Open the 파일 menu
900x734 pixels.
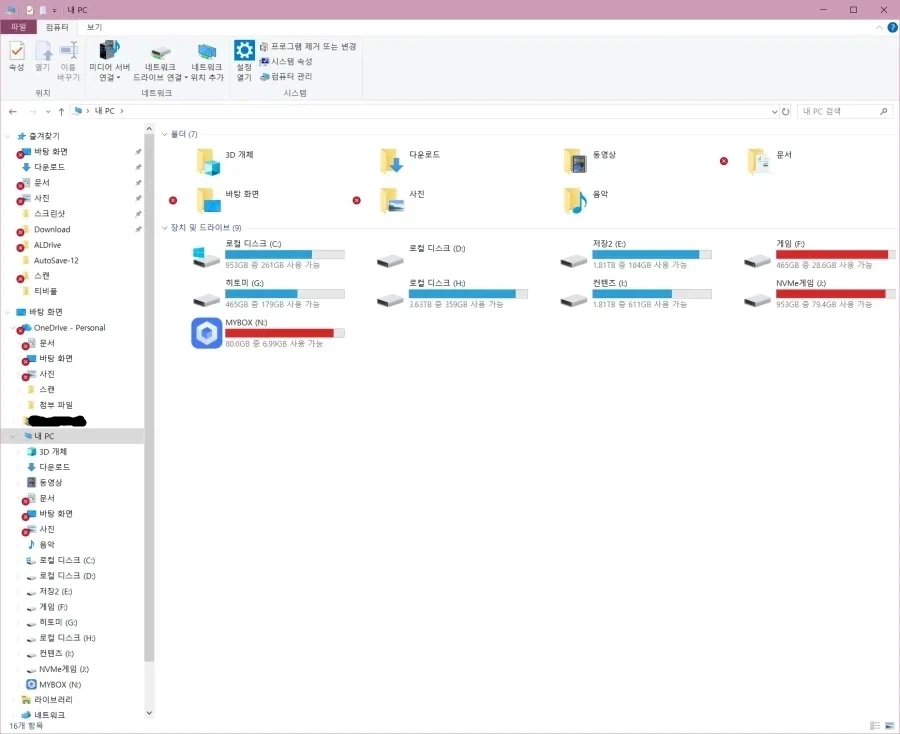coord(17,26)
